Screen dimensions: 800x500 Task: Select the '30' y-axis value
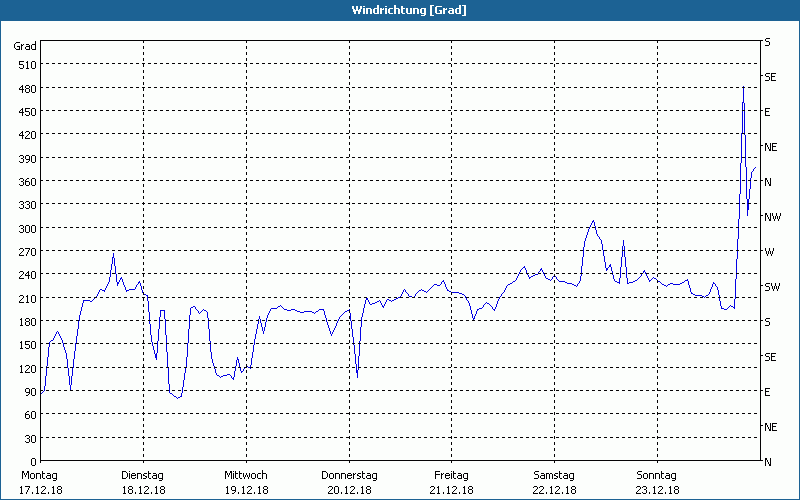click(x=31, y=439)
